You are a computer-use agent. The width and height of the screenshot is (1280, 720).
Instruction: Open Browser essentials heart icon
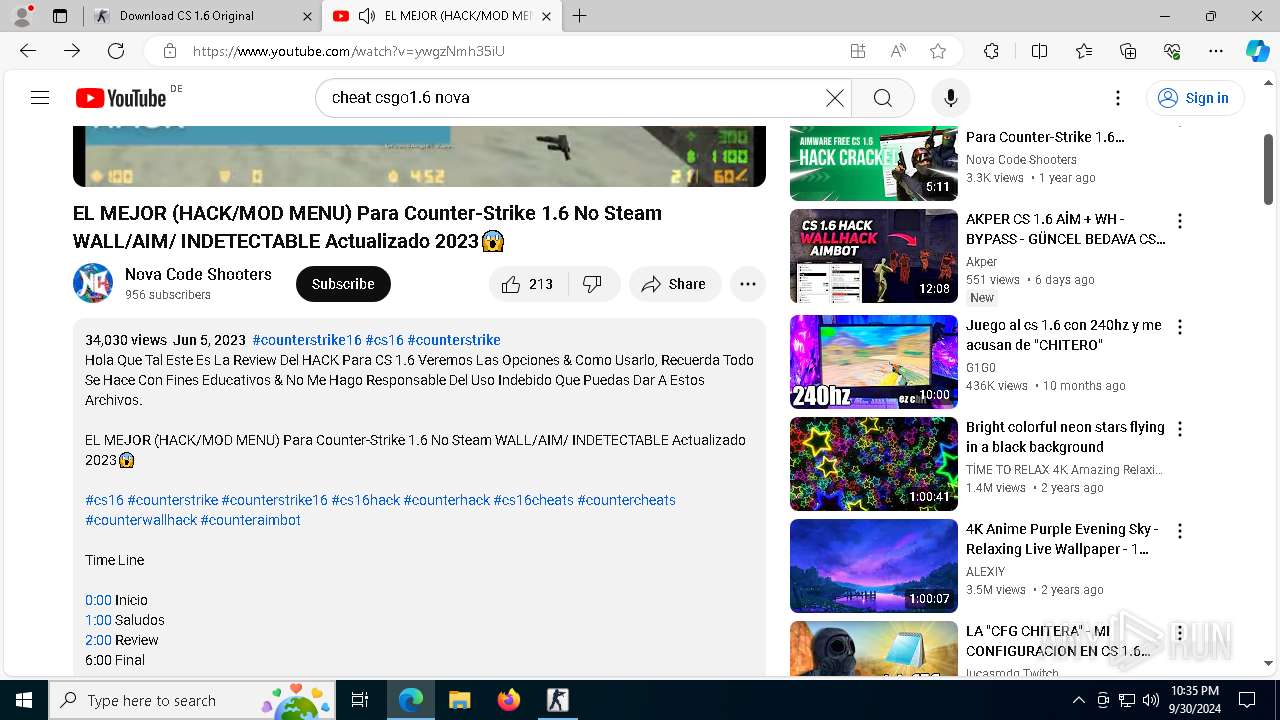[1172, 51]
